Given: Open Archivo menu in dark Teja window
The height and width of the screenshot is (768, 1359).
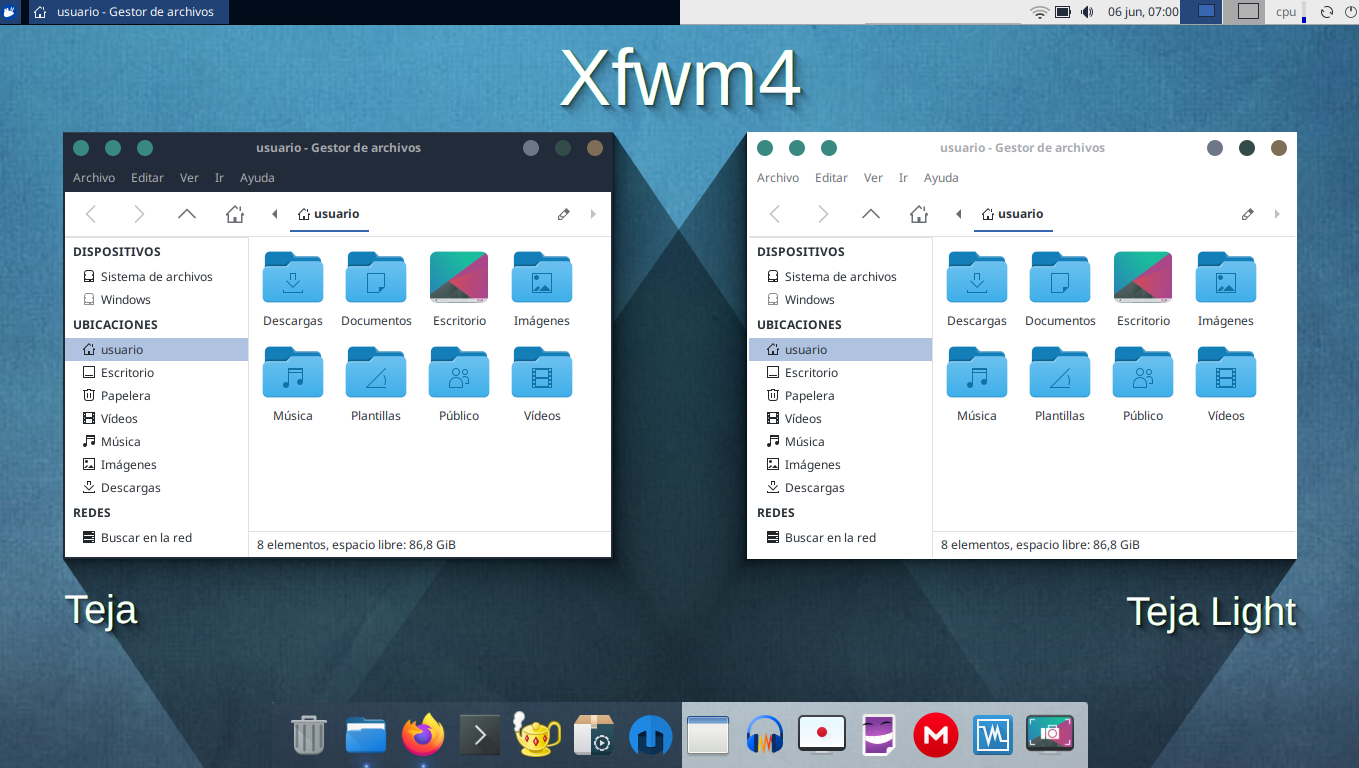Looking at the screenshot, I should (94, 178).
